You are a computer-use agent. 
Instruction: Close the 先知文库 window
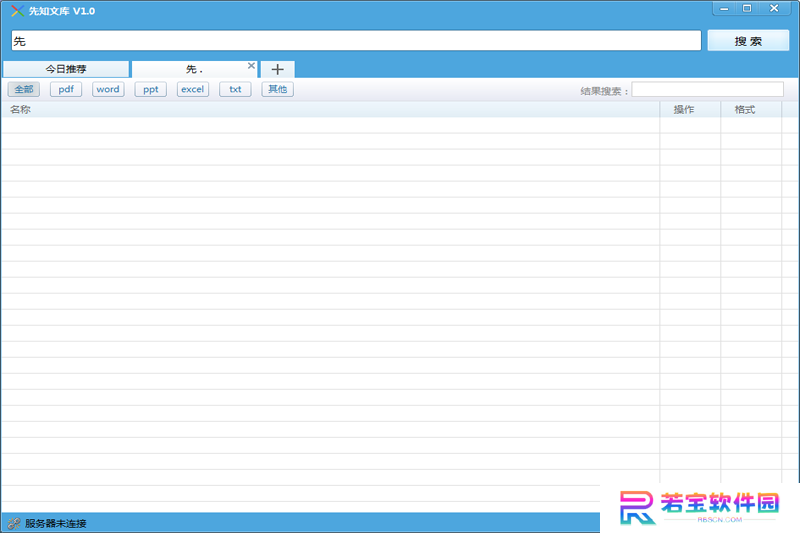774,9
